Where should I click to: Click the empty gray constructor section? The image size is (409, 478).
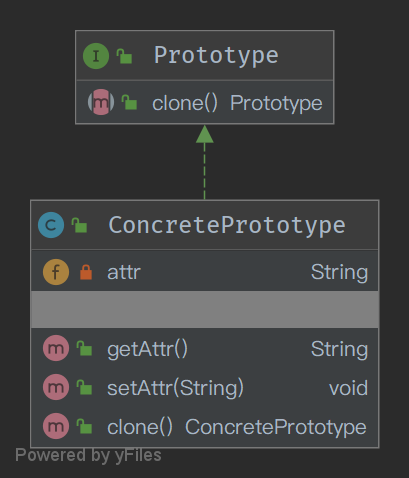click(205, 310)
